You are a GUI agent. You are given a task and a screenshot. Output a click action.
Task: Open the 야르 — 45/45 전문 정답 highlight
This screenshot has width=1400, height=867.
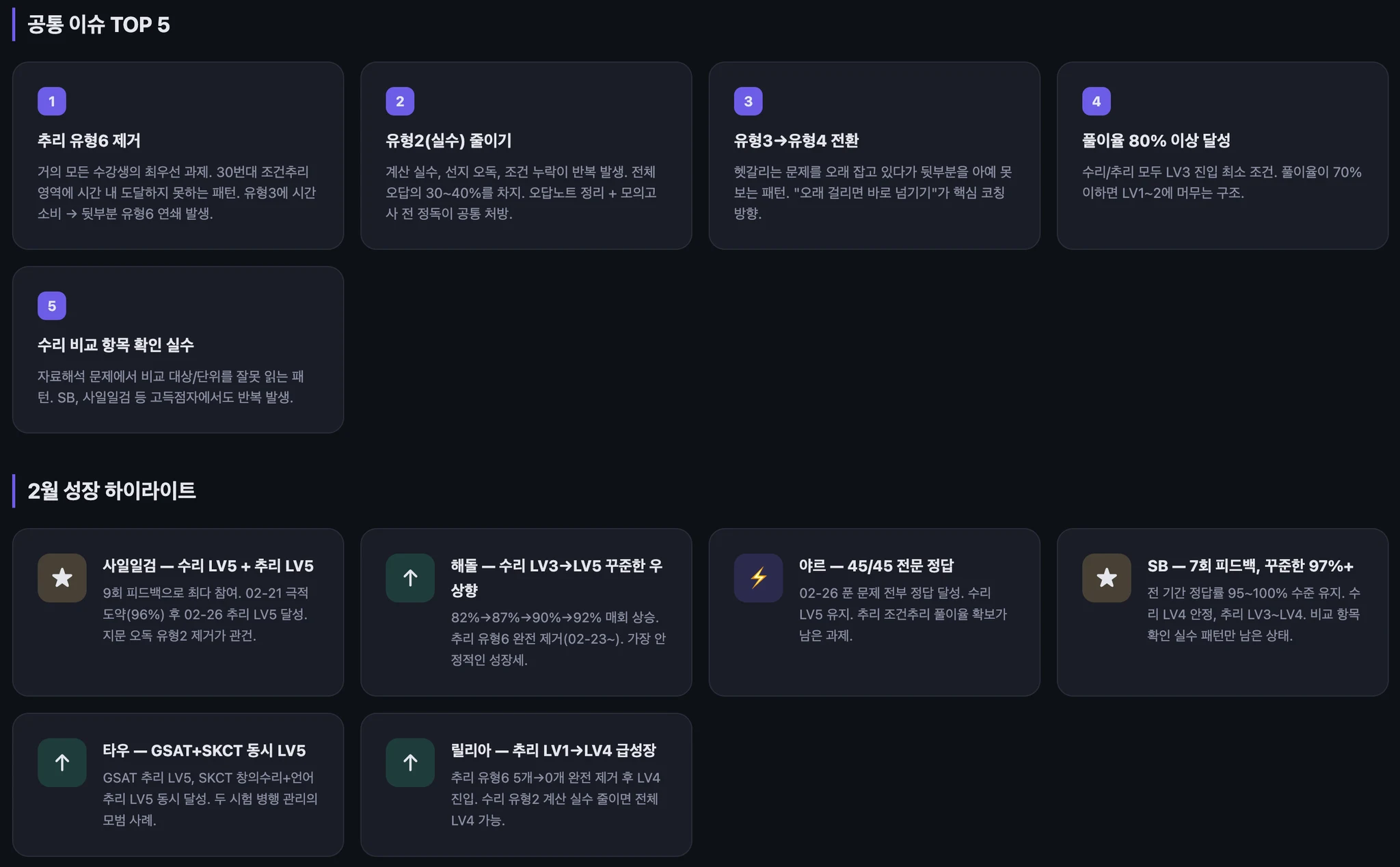click(876, 566)
